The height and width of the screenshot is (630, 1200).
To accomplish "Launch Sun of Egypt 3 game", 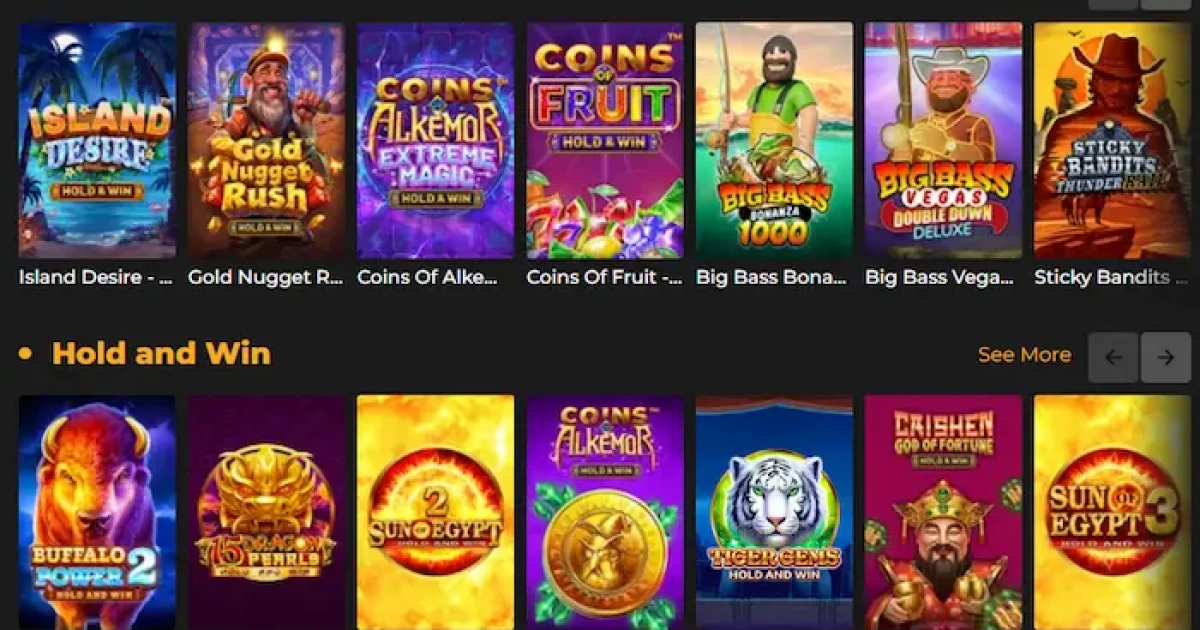I will pyautogui.click(x=1112, y=510).
